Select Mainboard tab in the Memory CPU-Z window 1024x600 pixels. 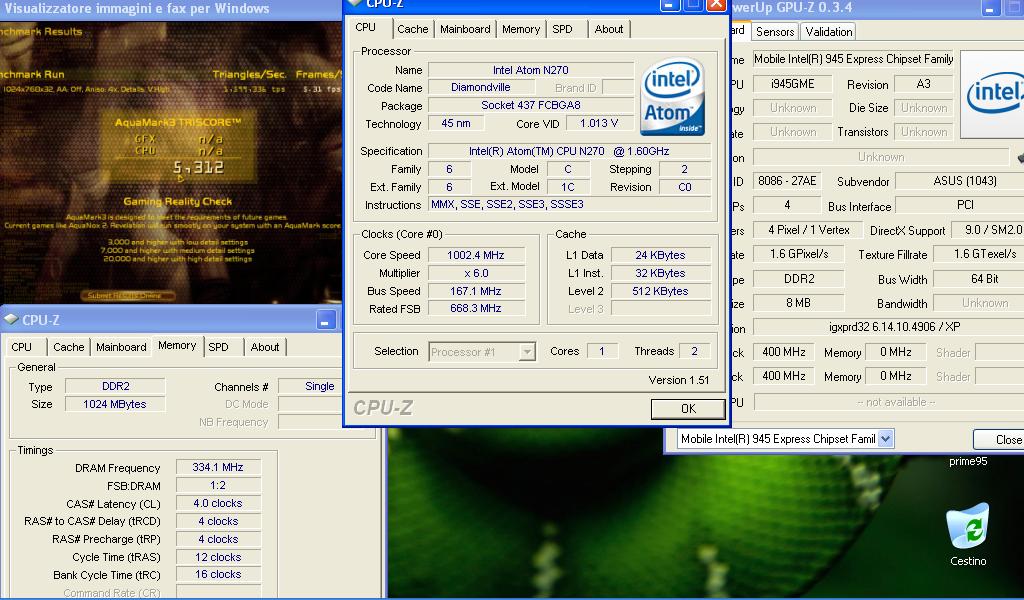121,347
